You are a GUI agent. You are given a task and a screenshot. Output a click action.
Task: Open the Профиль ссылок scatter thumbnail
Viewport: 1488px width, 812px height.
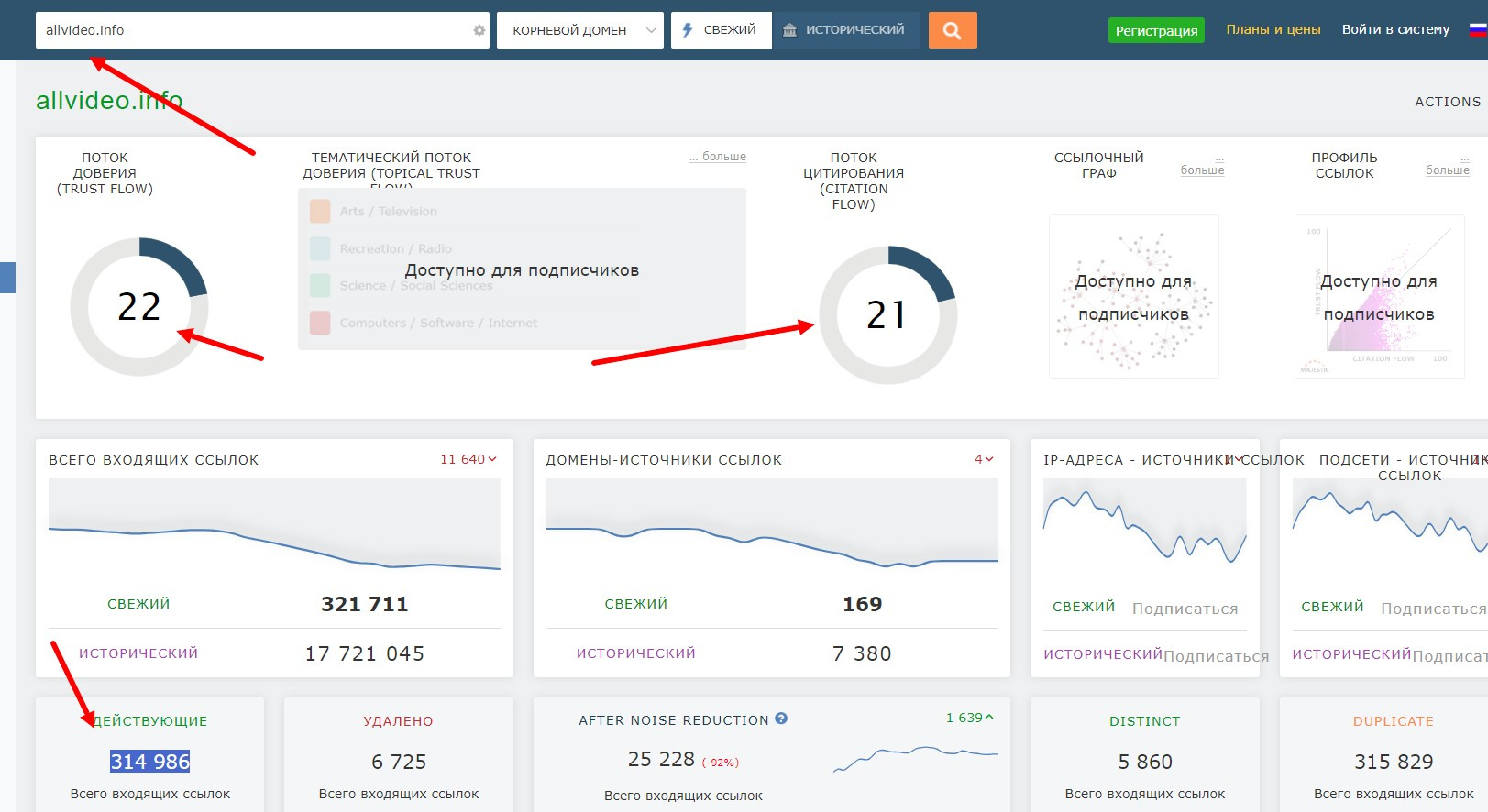[1379, 297]
